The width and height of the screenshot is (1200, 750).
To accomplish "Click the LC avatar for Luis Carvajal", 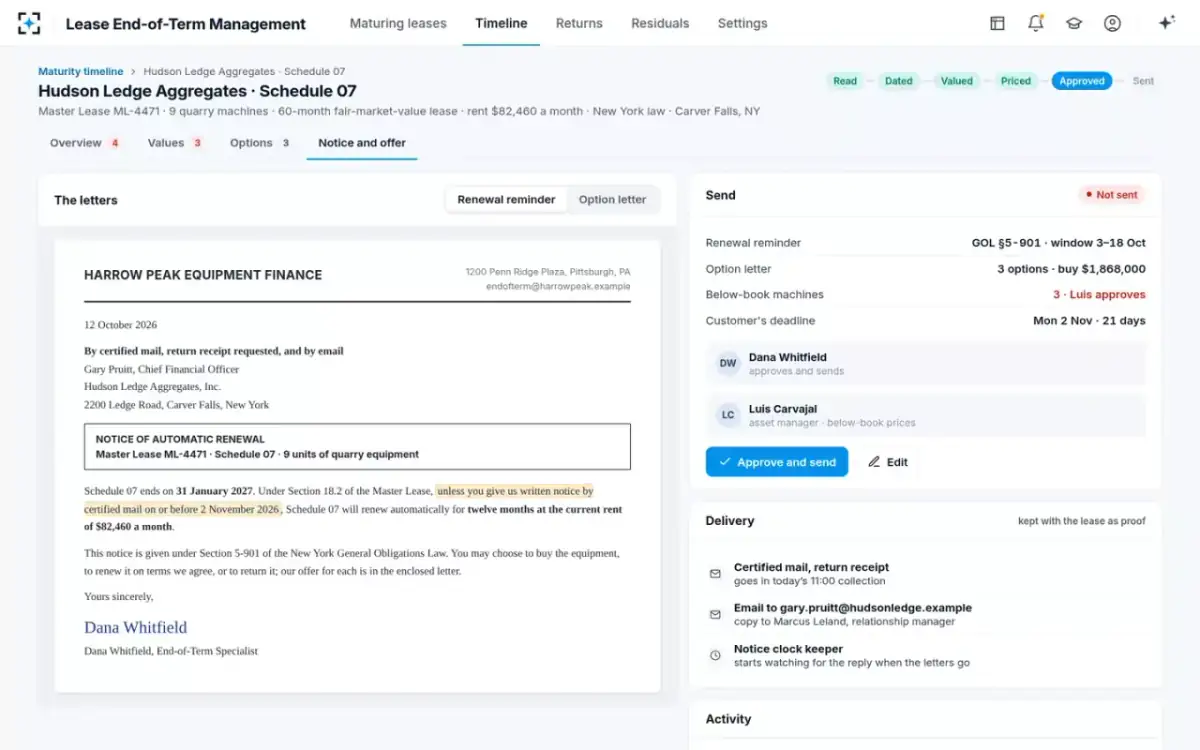I will (x=728, y=415).
